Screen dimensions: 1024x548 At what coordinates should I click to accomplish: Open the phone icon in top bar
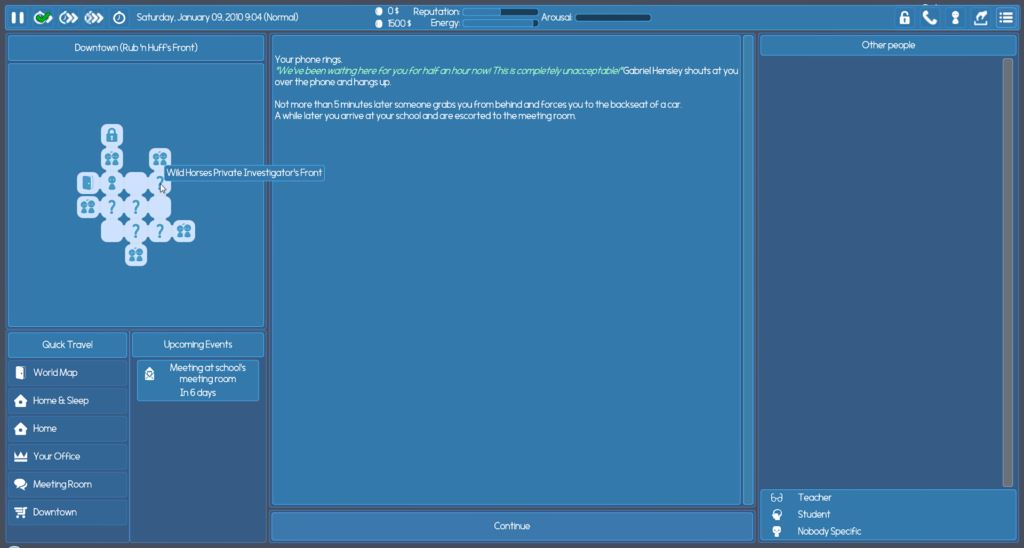tap(930, 17)
